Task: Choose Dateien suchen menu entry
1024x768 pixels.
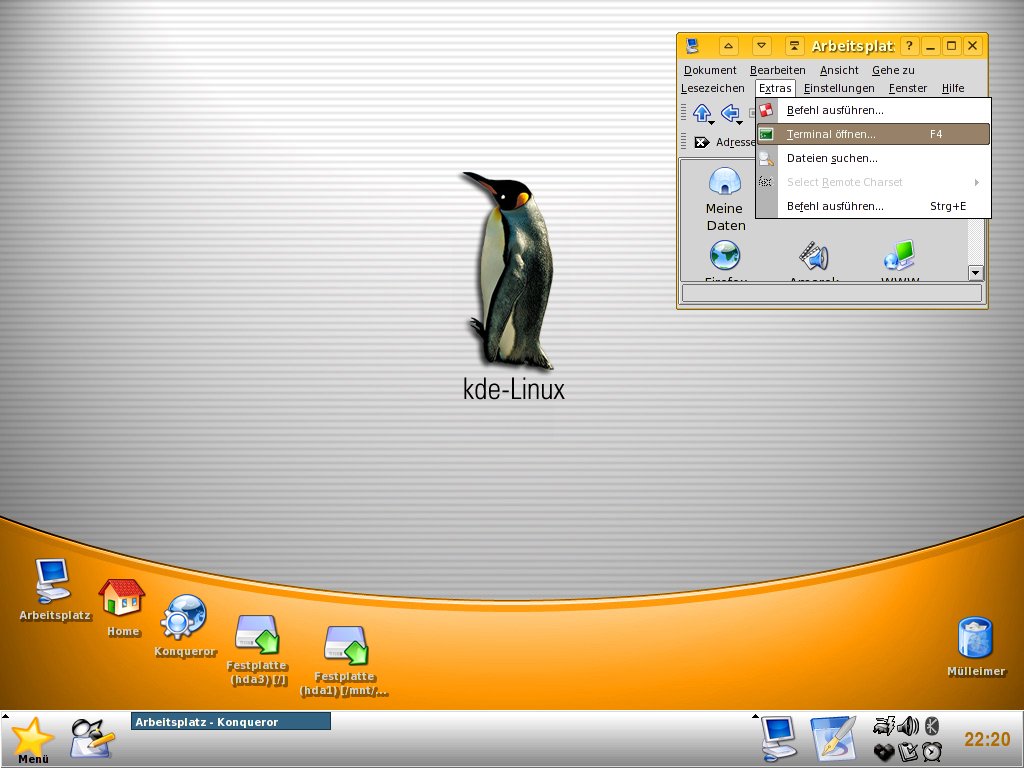Action: point(873,158)
